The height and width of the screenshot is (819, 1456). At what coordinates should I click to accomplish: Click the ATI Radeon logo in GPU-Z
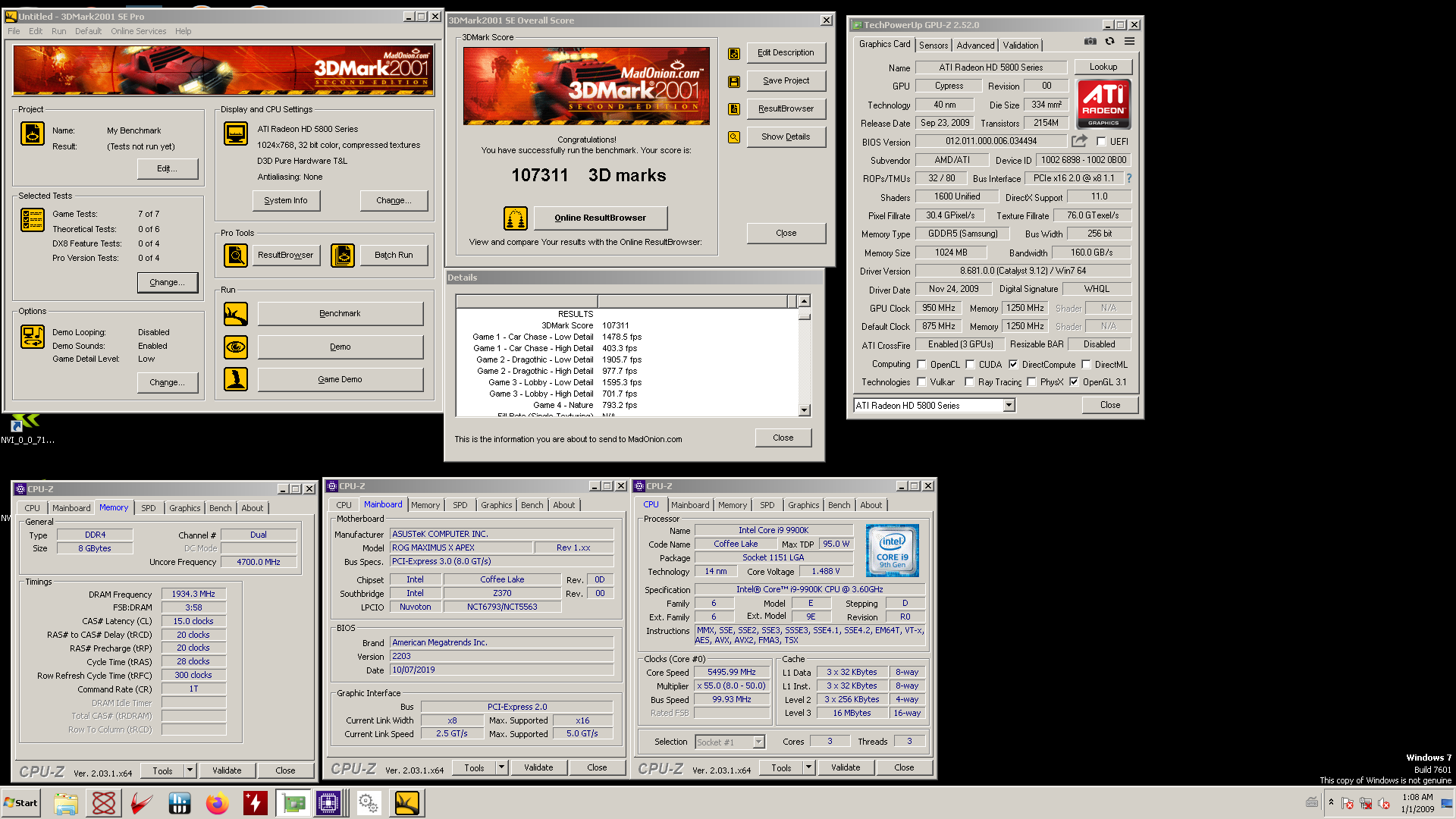[x=1103, y=104]
